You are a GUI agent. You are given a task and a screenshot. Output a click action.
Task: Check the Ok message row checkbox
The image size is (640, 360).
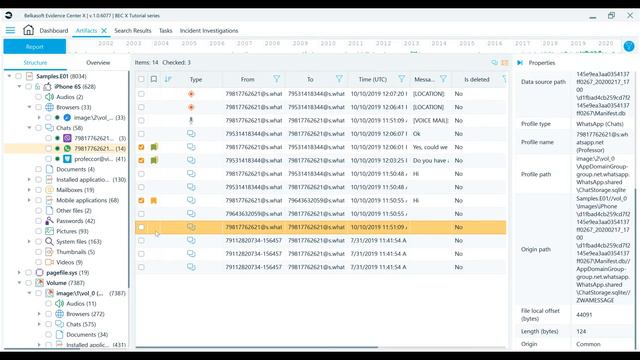pos(141,134)
